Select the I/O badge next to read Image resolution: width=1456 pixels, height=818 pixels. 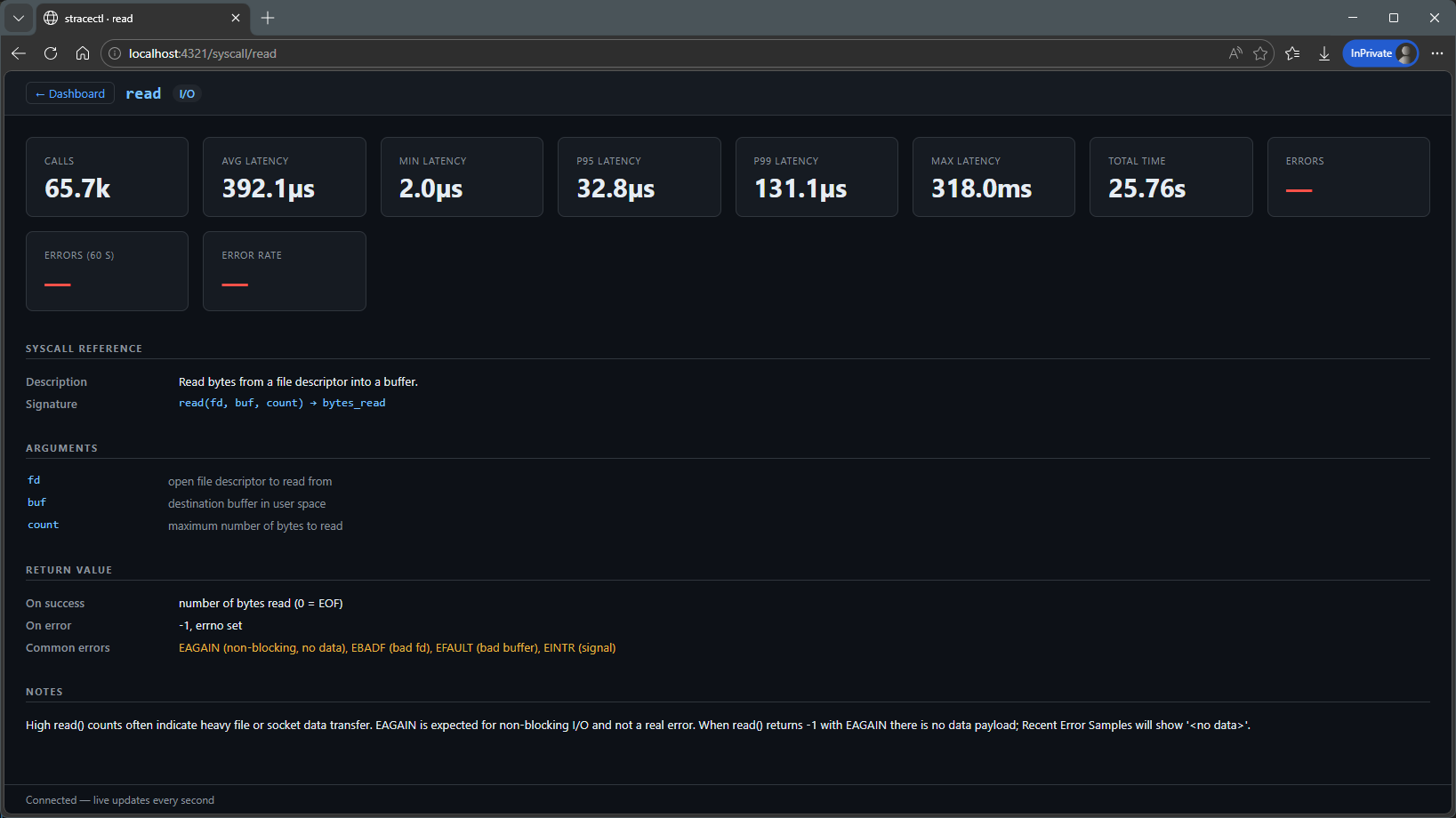click(x=186, y=93)
